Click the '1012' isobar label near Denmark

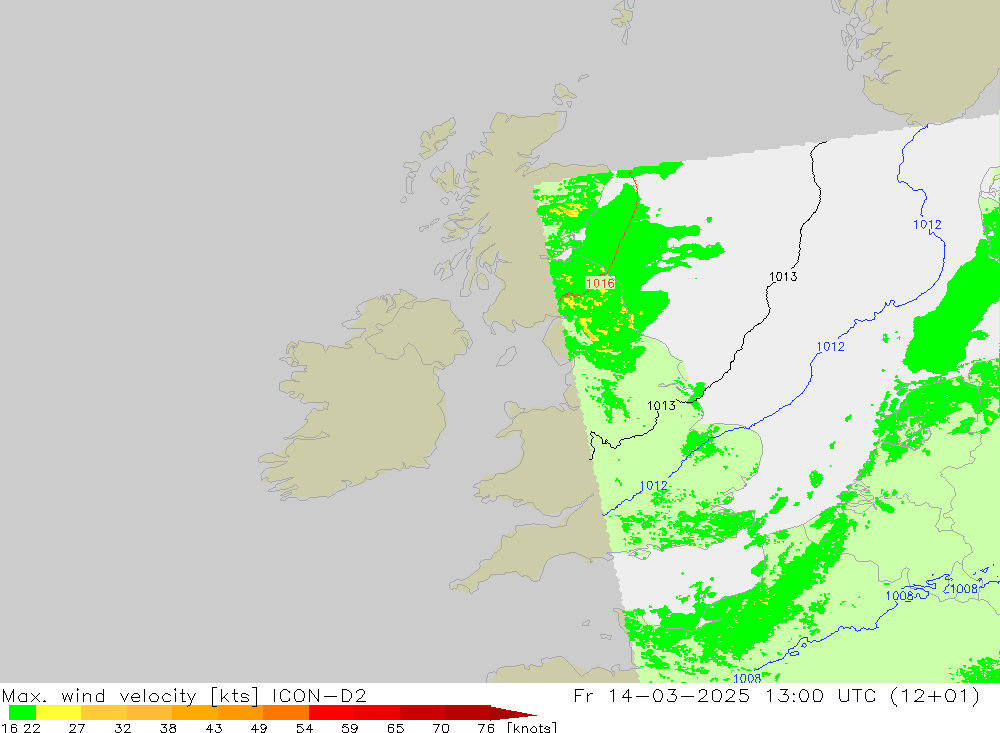[x=927, y=225]
